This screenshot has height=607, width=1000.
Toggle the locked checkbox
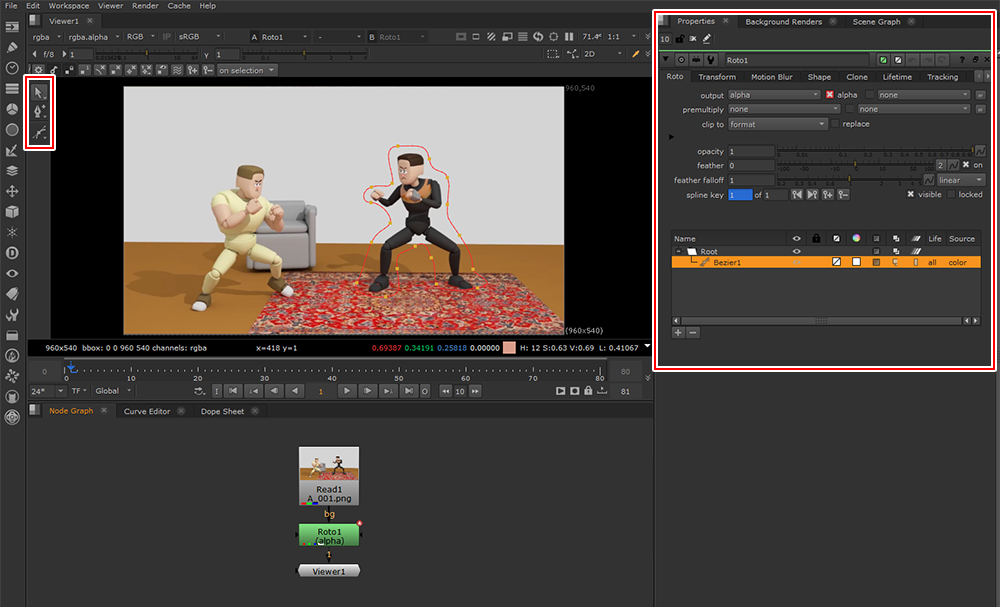tap(951, 195)
